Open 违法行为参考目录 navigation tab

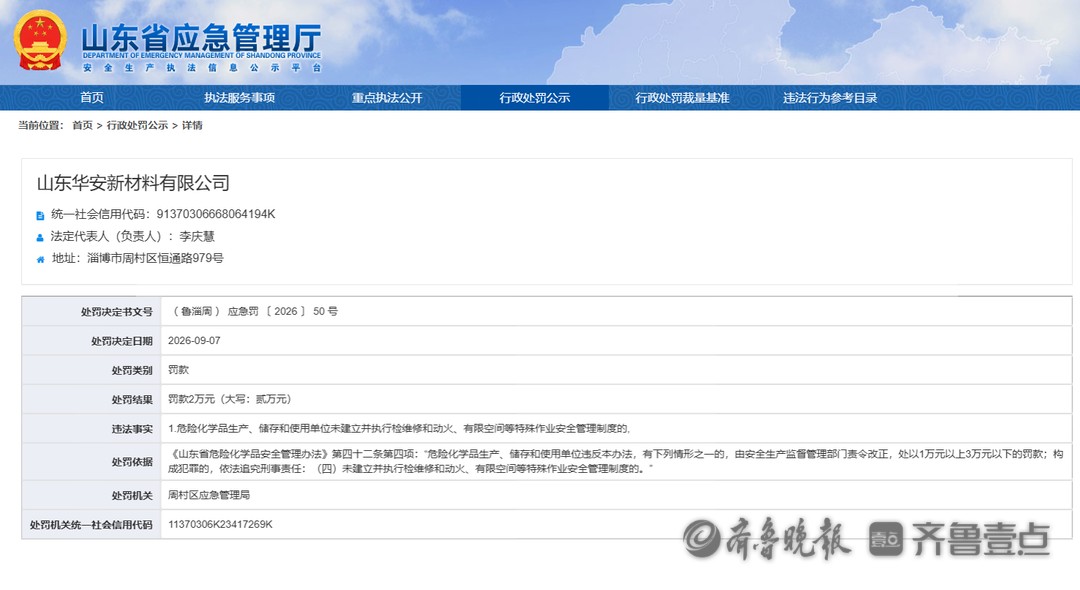pos(830,98)
